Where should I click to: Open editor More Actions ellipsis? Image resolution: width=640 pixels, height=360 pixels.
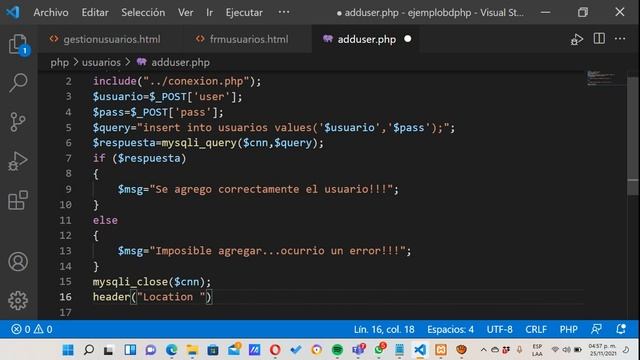pos(620,39)
